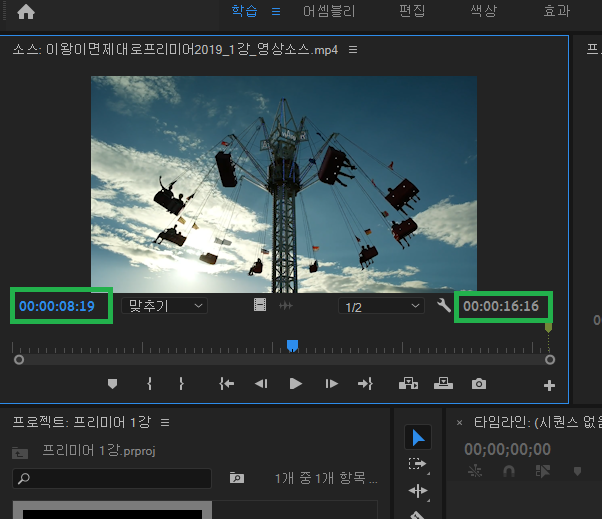Viewport: 602px width, 519px height.
Task: Switch to the 색상 workspace
Action: coord(484,11)
